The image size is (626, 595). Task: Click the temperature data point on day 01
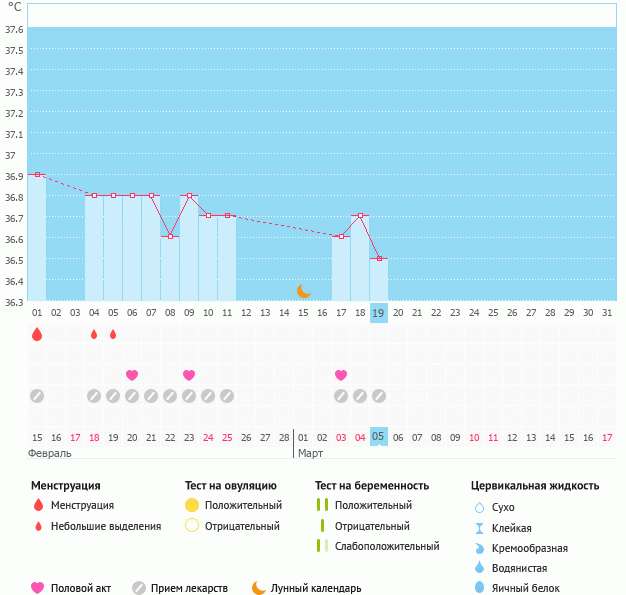(x=37, y=175)
